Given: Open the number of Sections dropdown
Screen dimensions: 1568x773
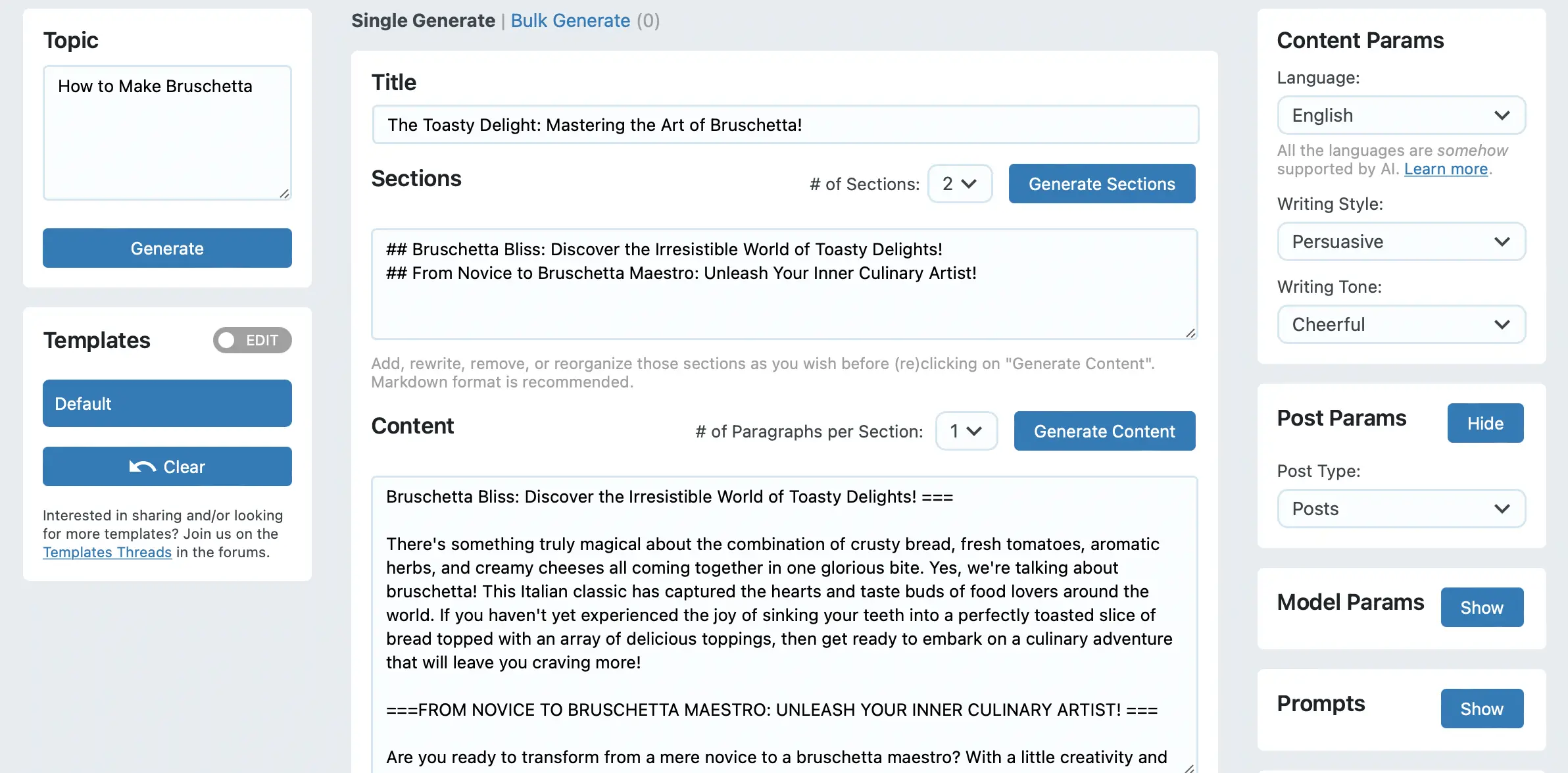Looking at the screenshot, I should pos(960,184).
